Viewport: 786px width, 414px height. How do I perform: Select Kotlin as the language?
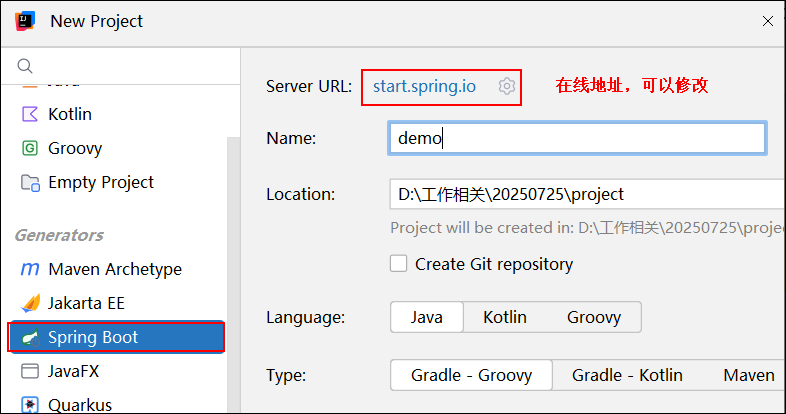[505, 317]
